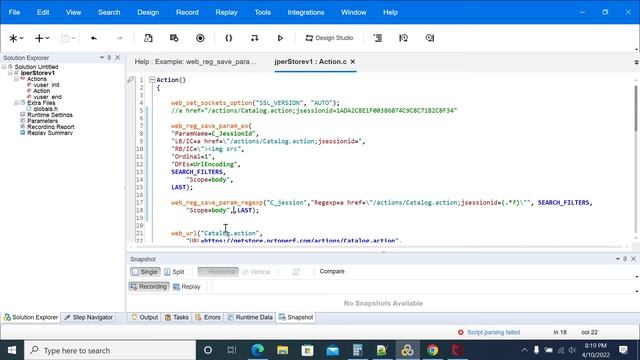
Task: Close the Solution Explorer panel
Action: (x=118, y=58)
